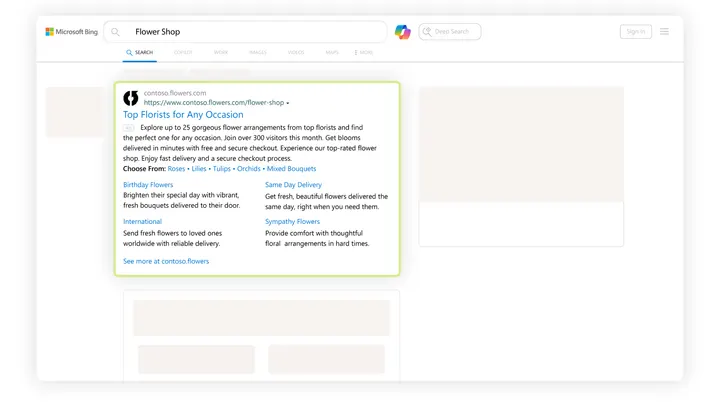Switch to the Videos tab
Viewport: 720px width, 405px height.
(296, 52)
